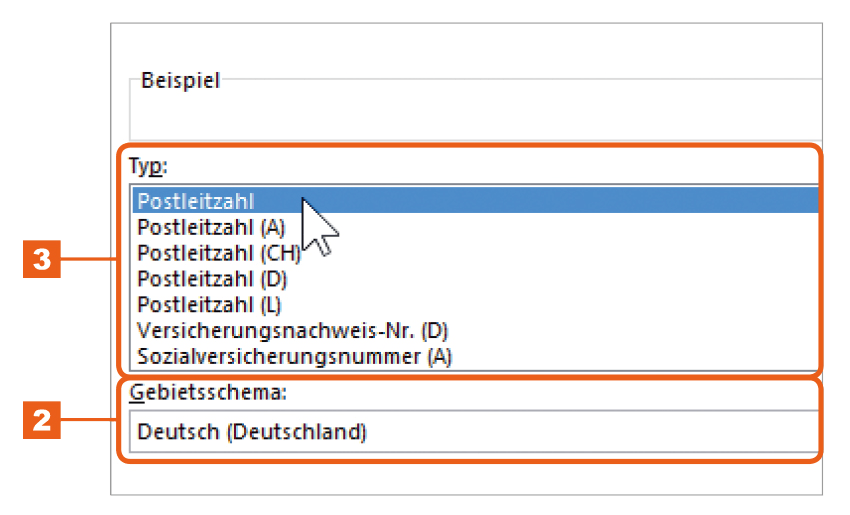850x515 pixels.
Task: Click the Deutsch (Deutschland) locale value
Action: (x=252, y=432)
